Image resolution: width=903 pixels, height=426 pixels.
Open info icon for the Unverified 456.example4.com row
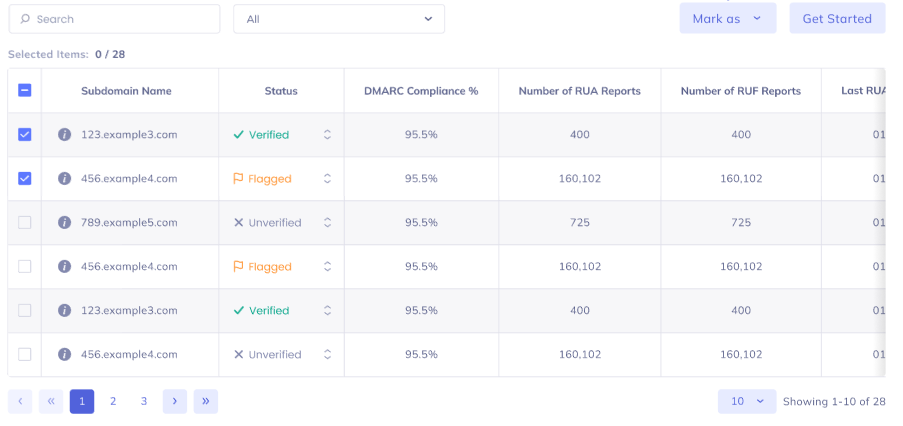pos(64,354)
